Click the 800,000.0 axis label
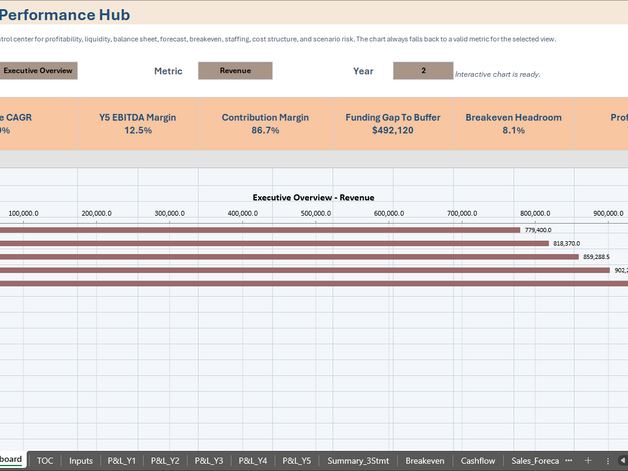The height and width of the screenshot is (471, 628). pyautogui.click(x=535, y=213)
